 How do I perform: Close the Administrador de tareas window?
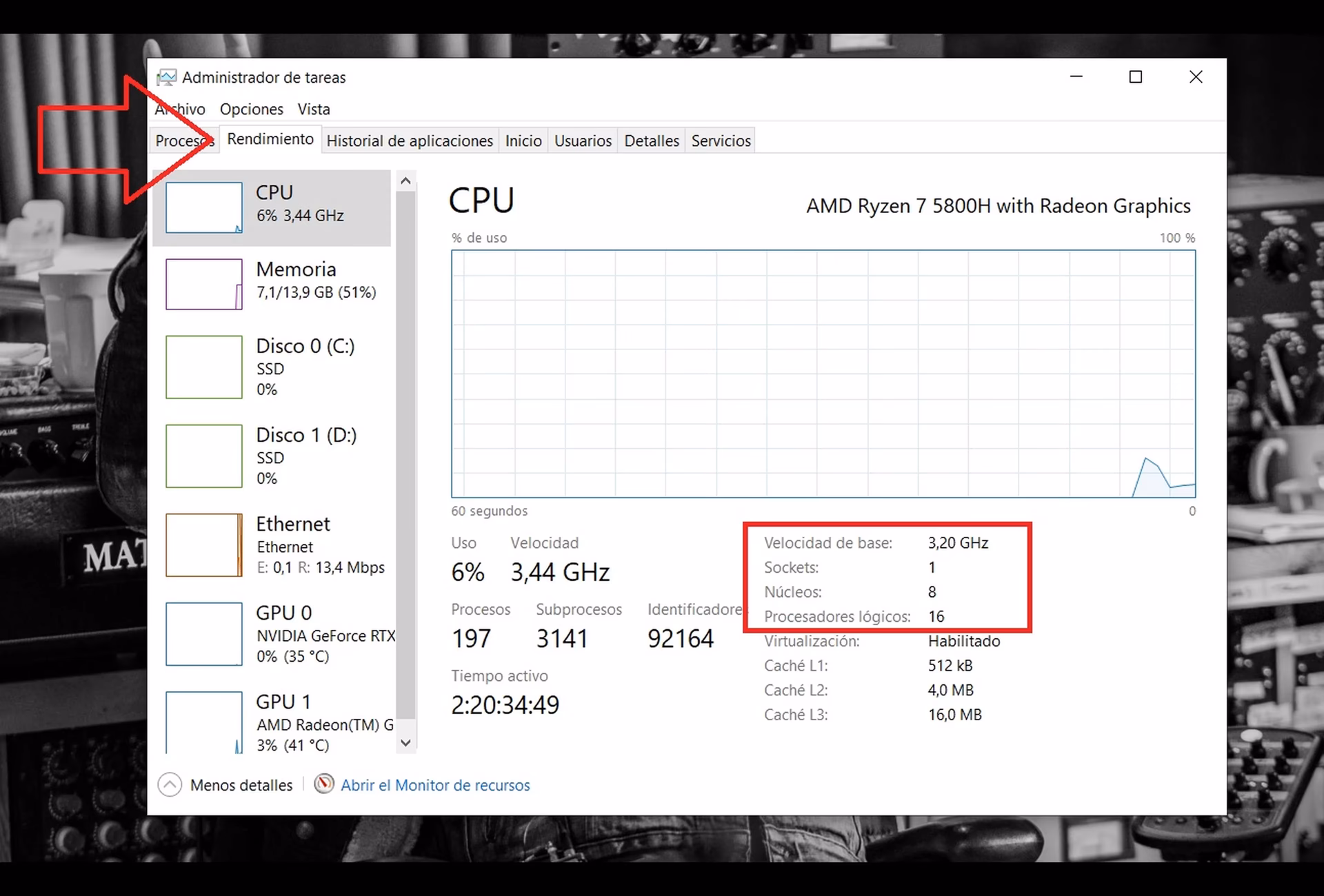click(1196, 77)
